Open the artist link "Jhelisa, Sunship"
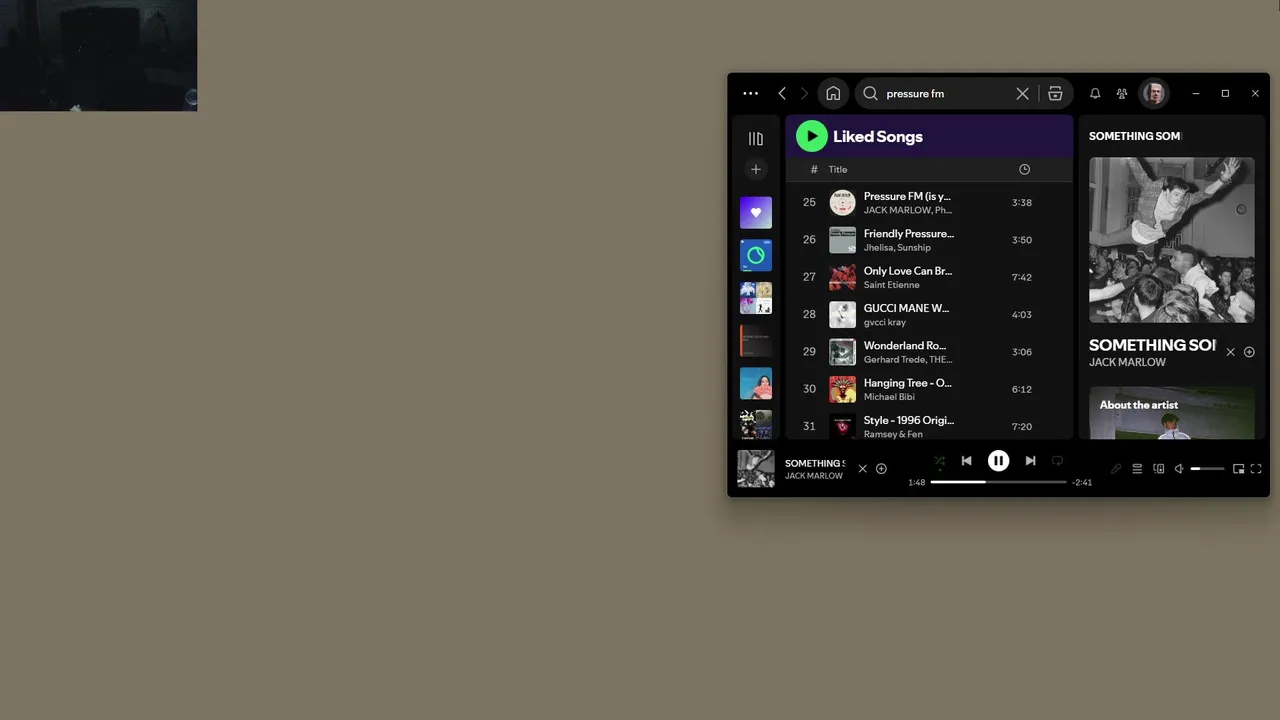Screen dimensions: 1280x720 (x=897, y=247)
